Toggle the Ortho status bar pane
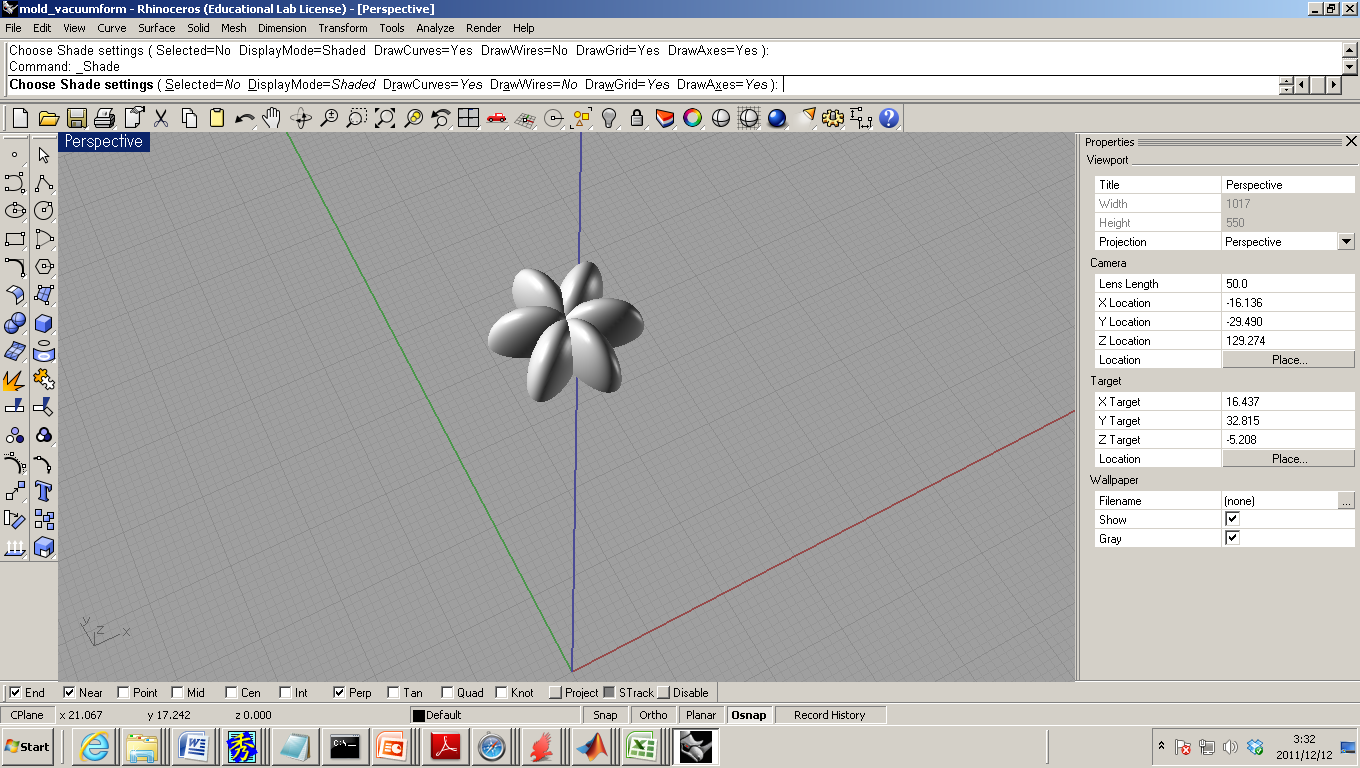 click(x=653, y=715)
